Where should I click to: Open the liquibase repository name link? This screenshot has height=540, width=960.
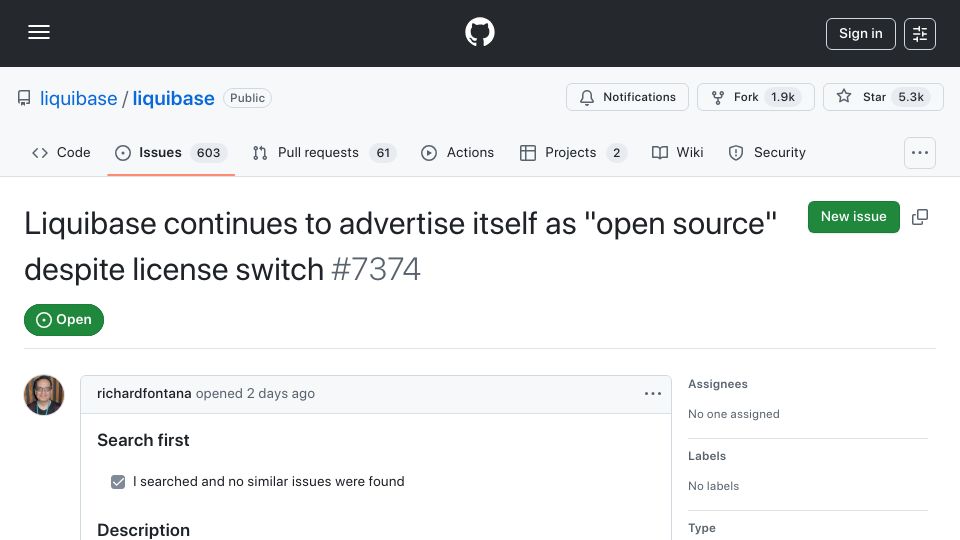pyautogui.click(x=173, y=98)
